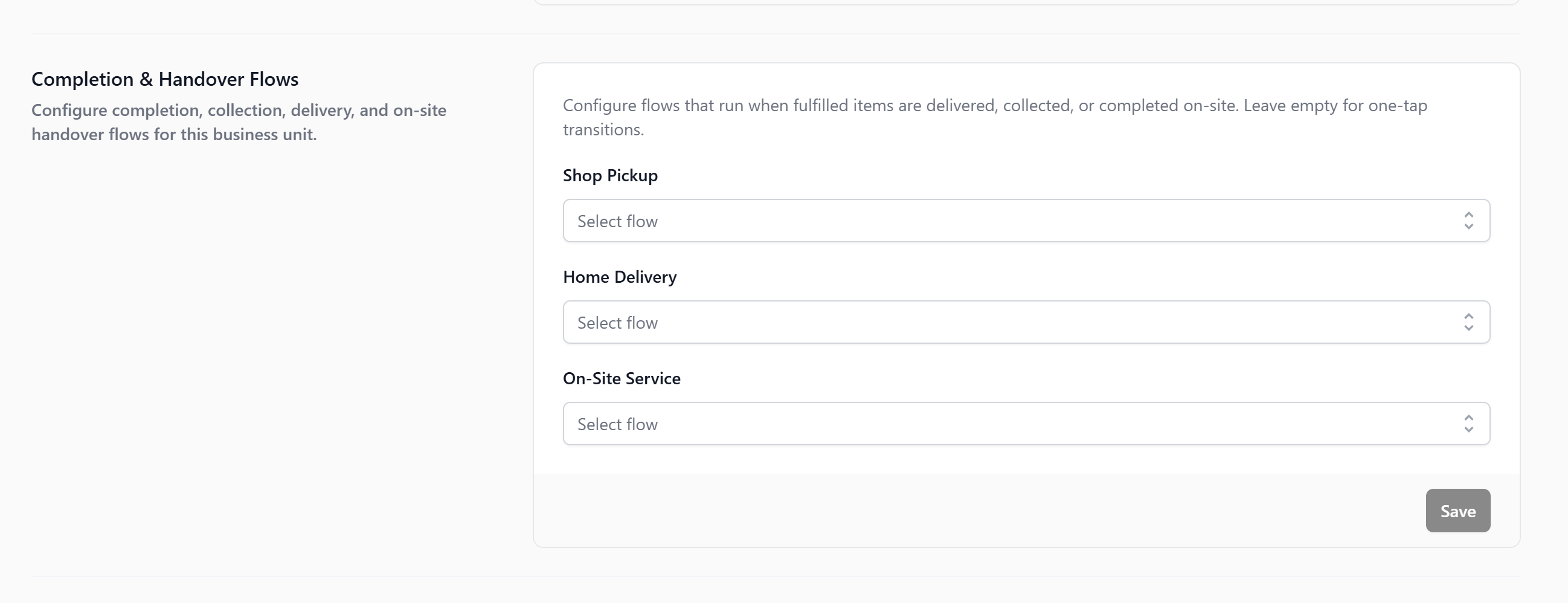Click the word "transitions." in the helper text

pos(603,130)
